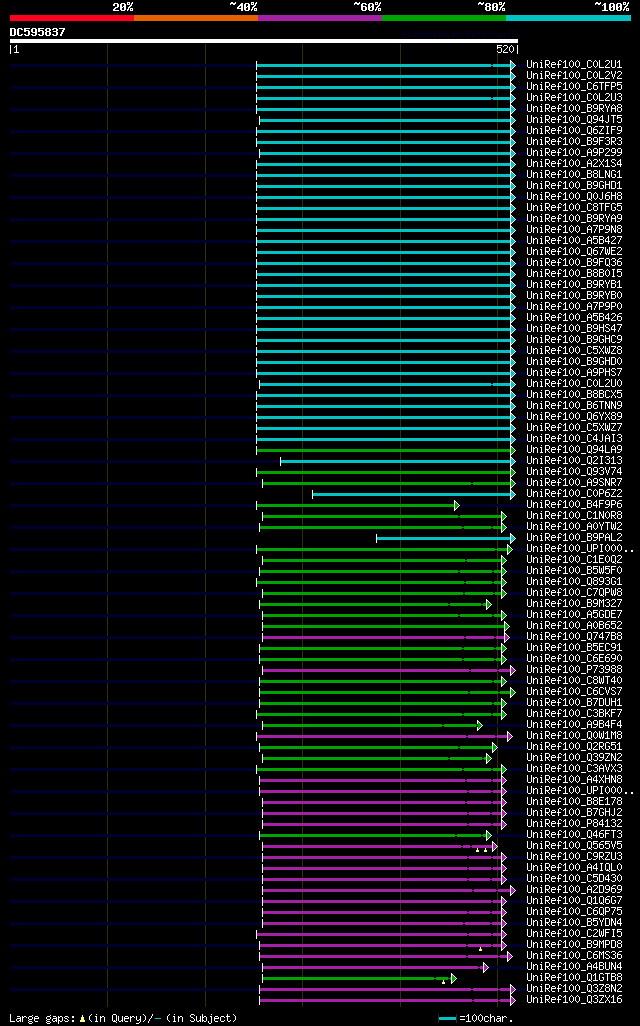Choose hit UniRef100_Q6ZIF9
The image size is (640, 1026).
click(574, 131)
